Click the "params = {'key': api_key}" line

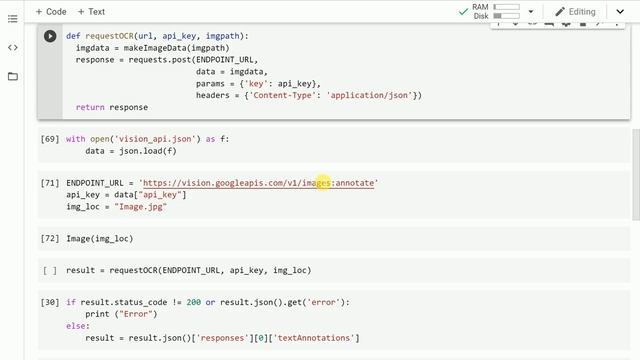click(x=258, y=83)
